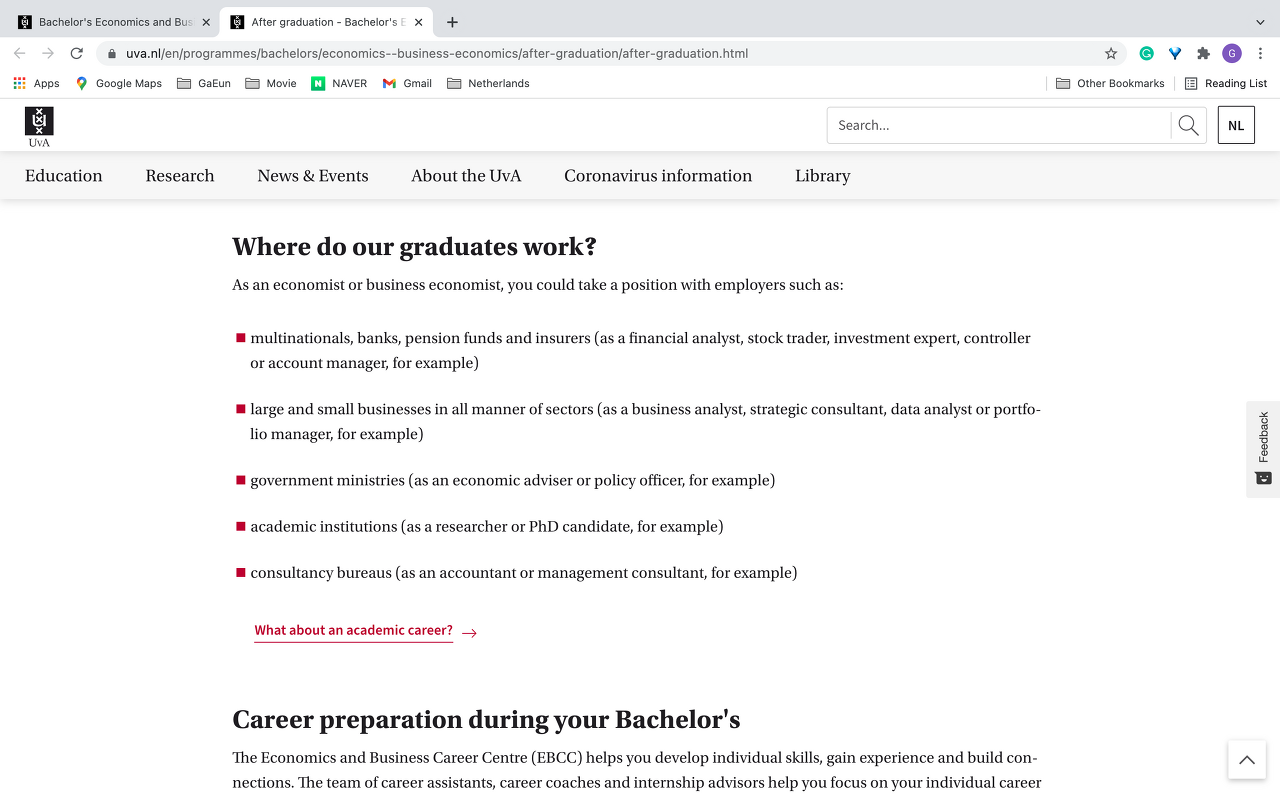Focus the Search input field
Viewport: 1280px width, 800px height.
point(998,125)
